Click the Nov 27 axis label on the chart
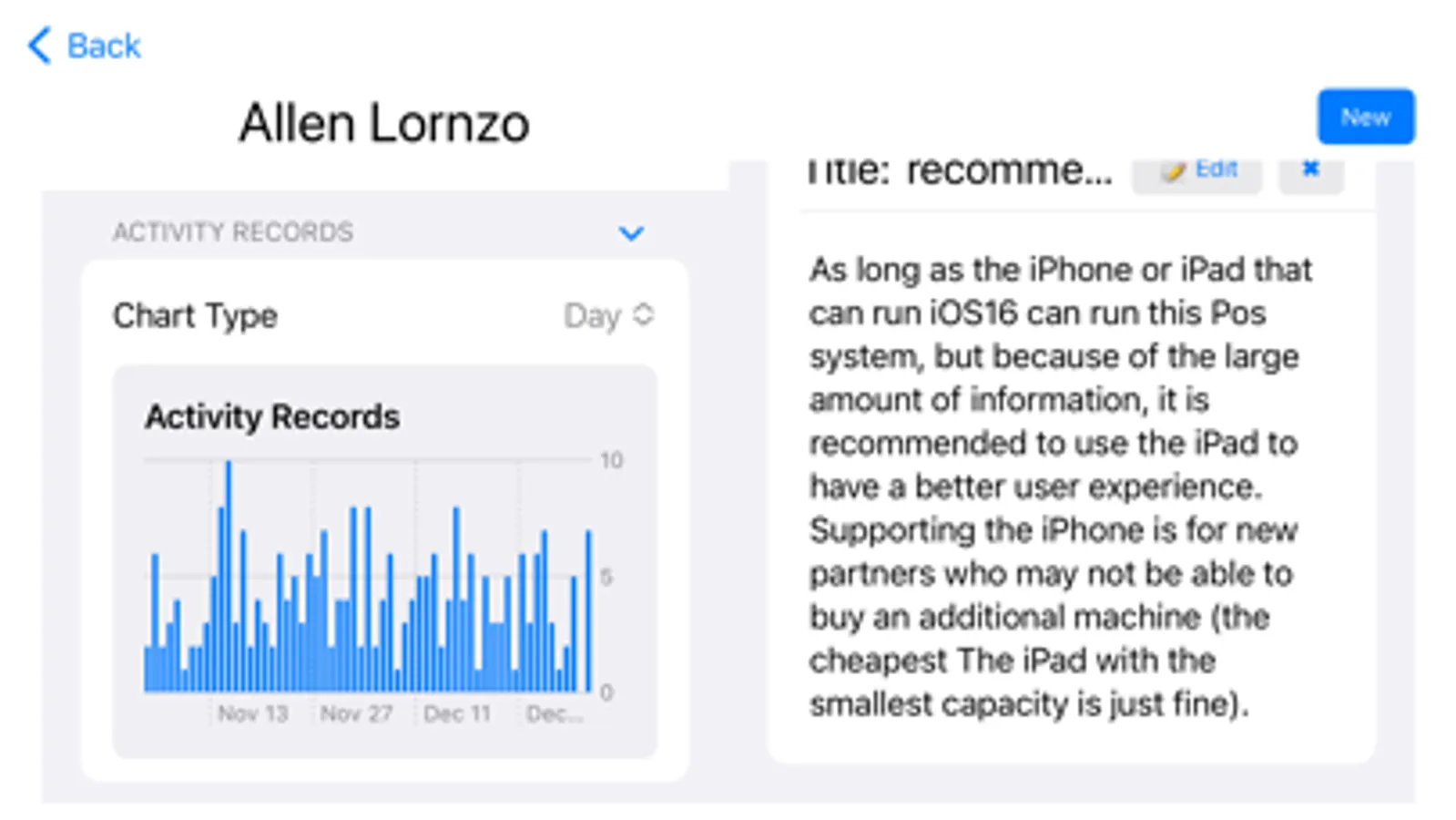 pos(355,713)
